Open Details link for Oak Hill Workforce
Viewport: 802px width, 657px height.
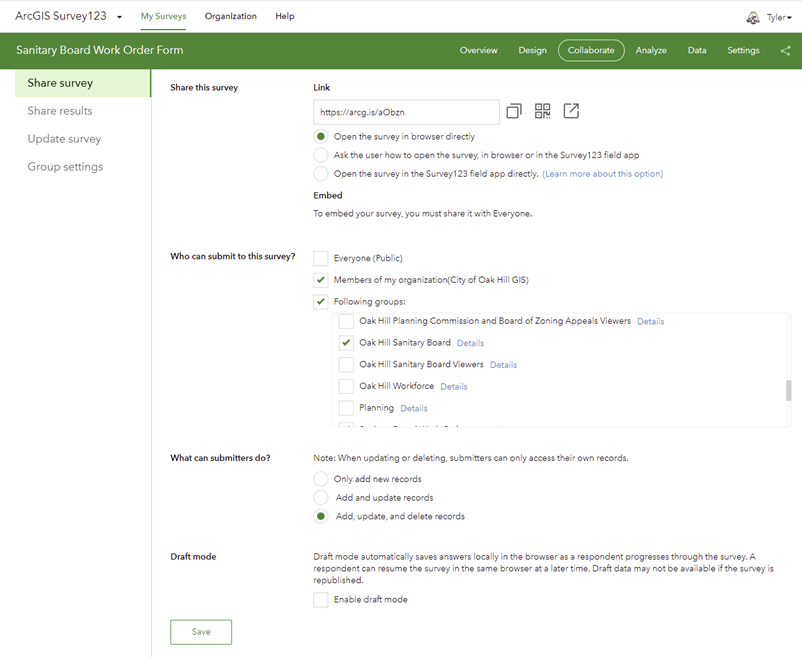pos(454,386)
